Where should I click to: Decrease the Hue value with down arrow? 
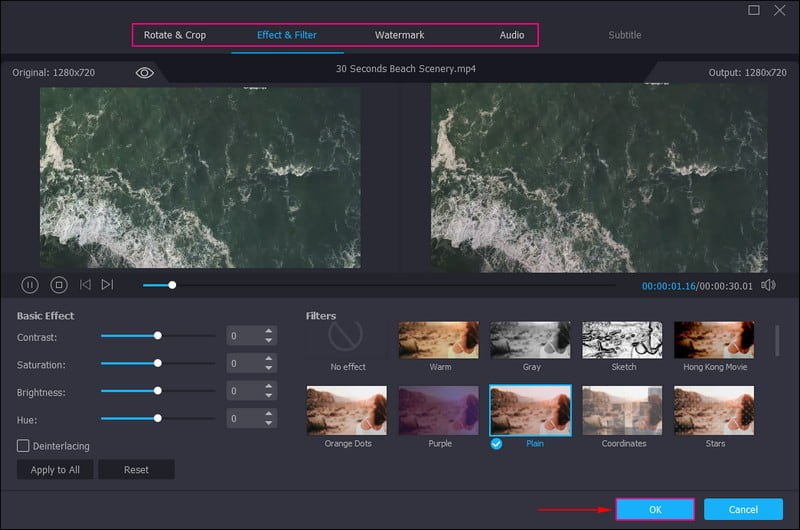(268, 424)
